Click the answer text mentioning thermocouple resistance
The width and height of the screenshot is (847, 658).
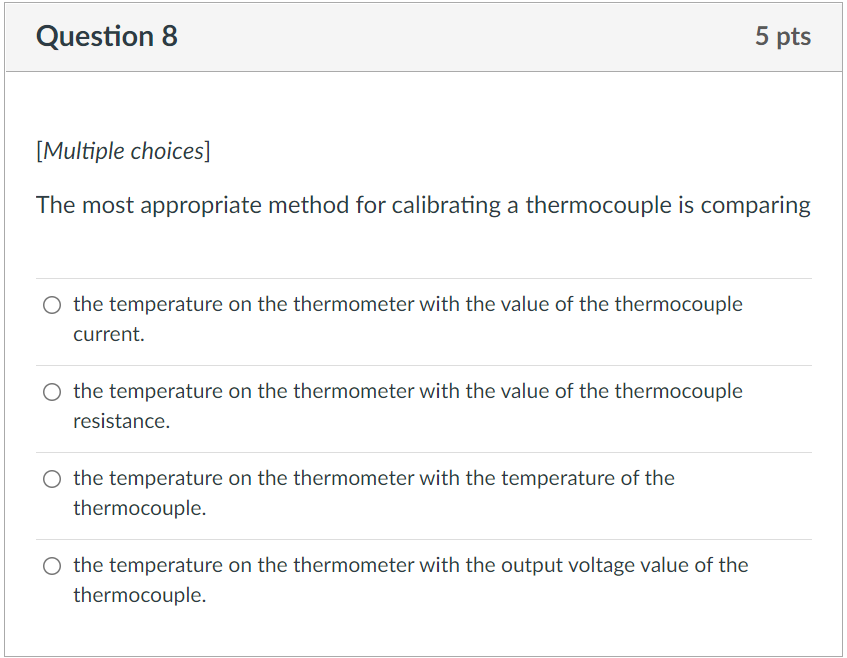tap(407, 392)
